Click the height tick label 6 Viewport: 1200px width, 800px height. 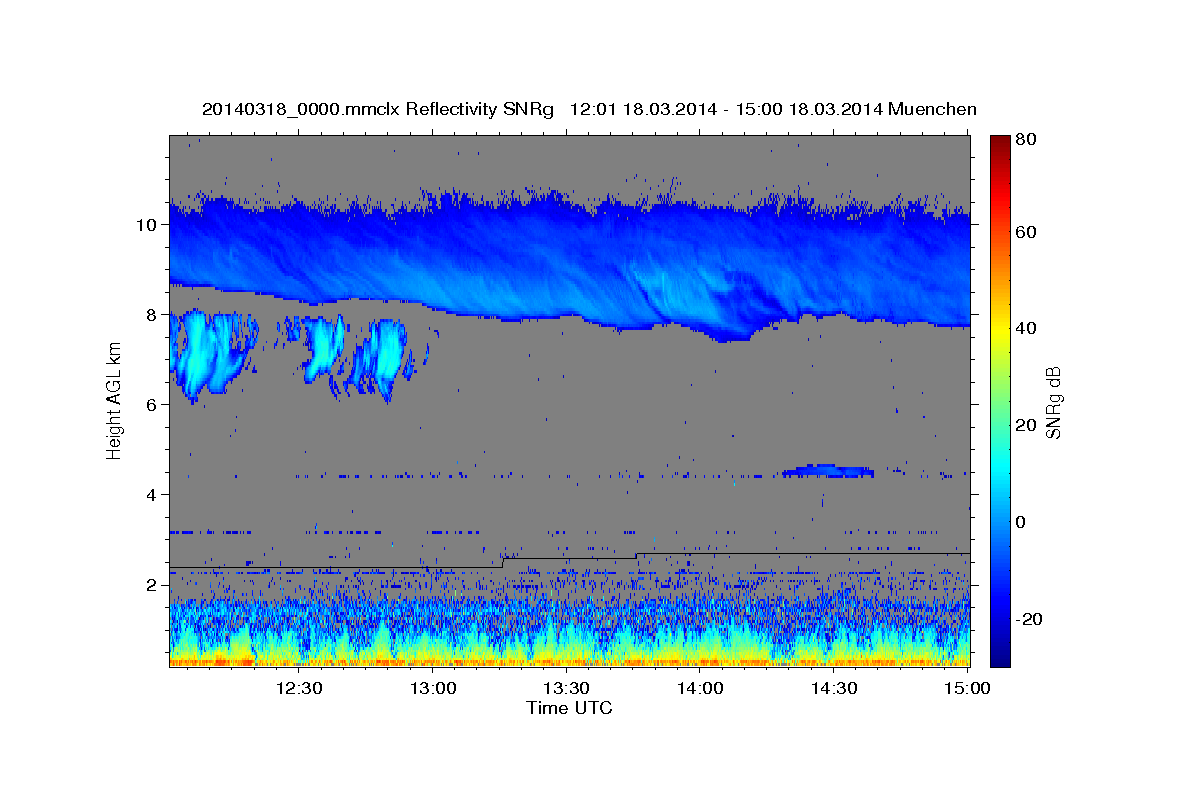[x=152, y=404]
